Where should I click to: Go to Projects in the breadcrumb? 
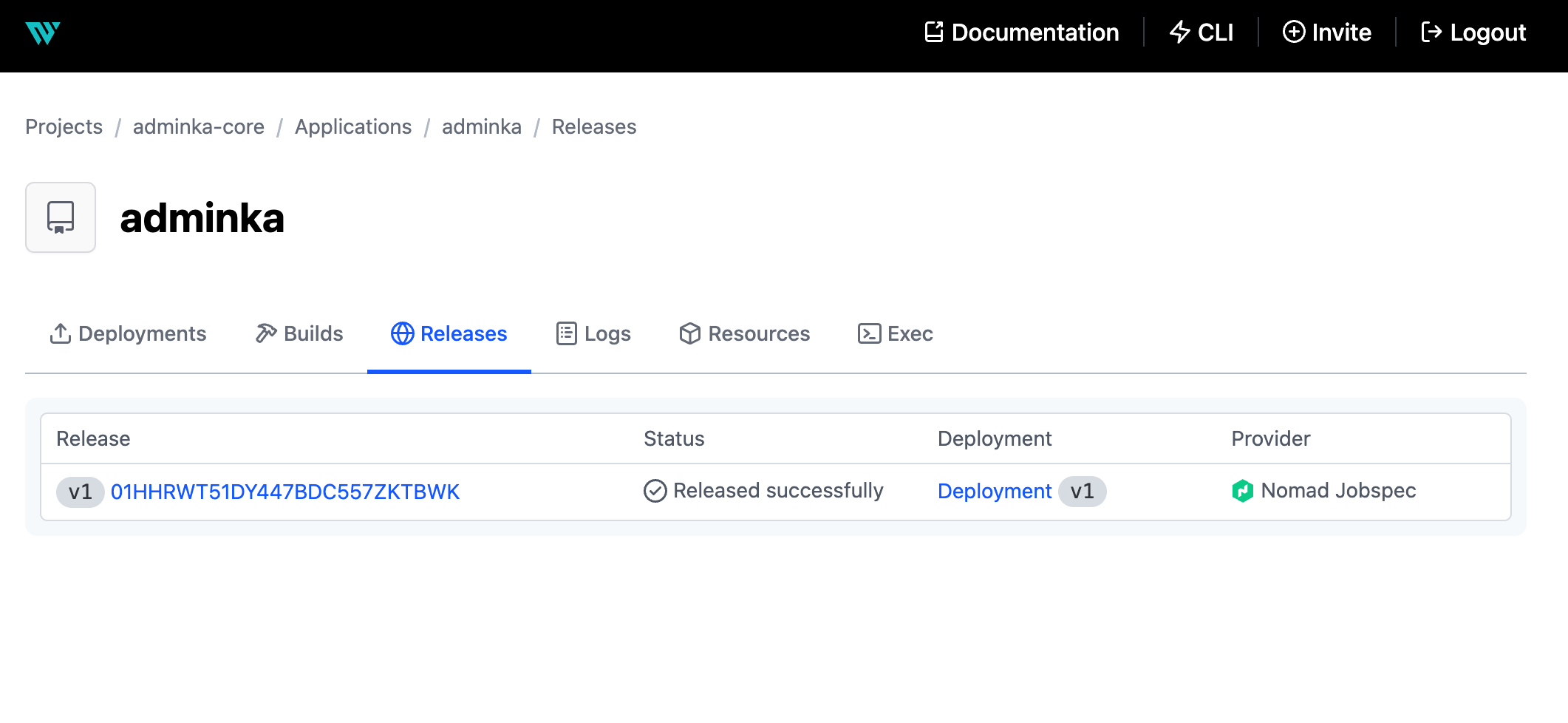point(64,127)
